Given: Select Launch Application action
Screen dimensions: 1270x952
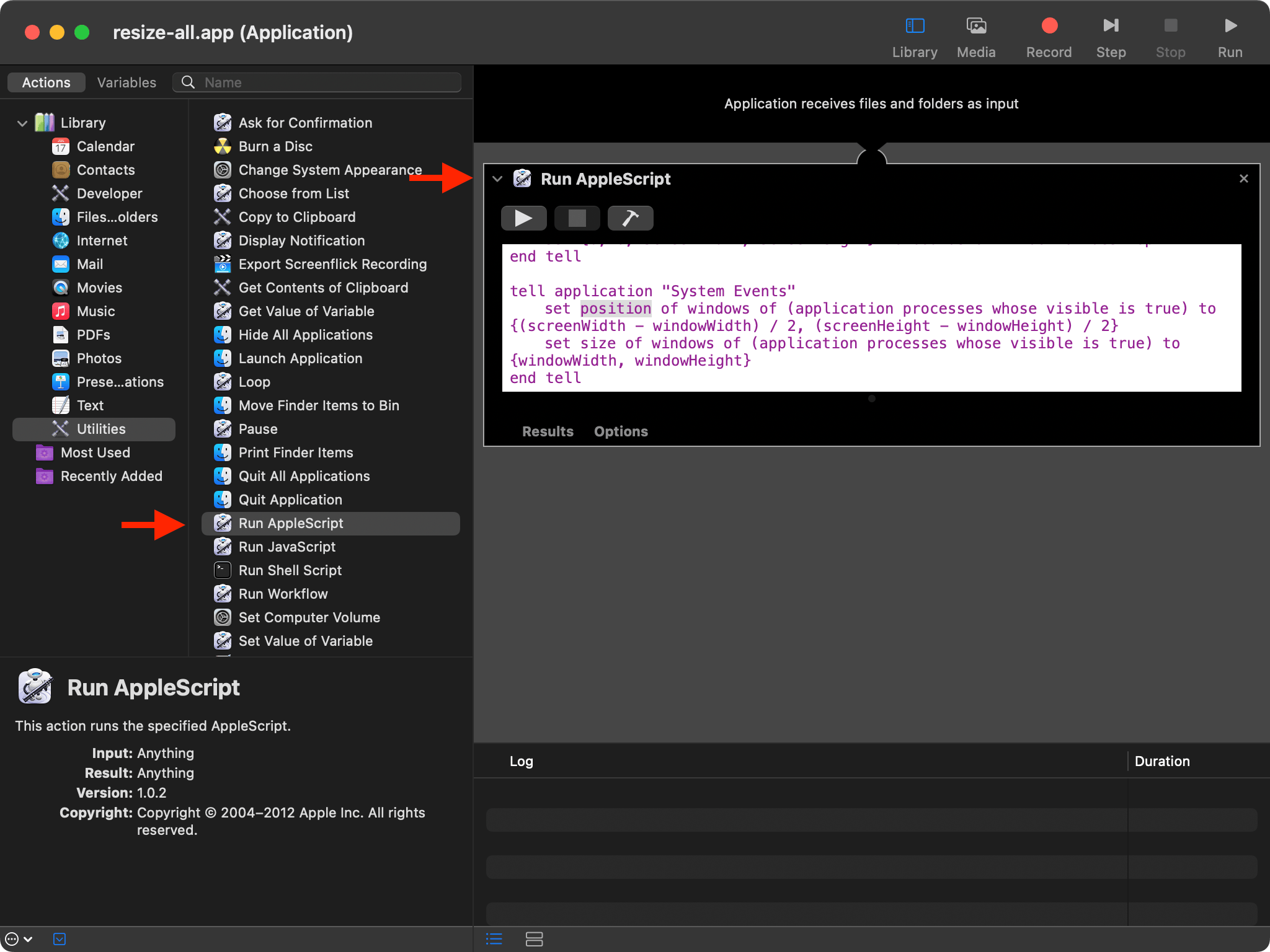Looking at the screenshot, I should pos(288,358).
